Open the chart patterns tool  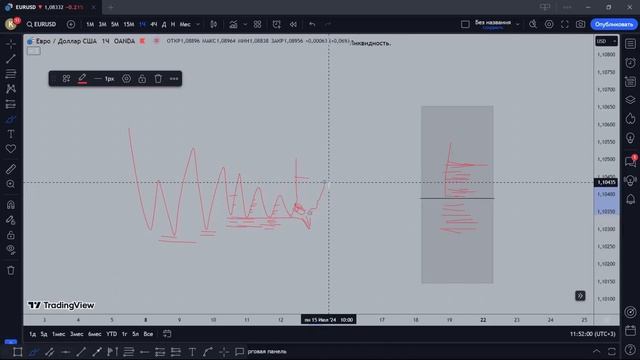tap(11, 89)
